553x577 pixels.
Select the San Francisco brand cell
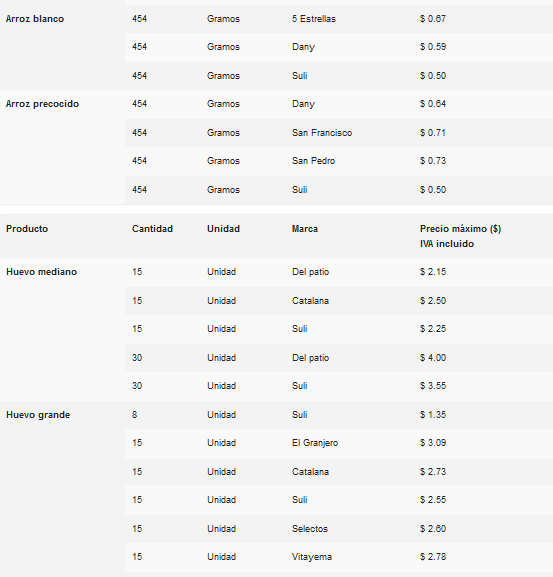click(x=322, y=133)
